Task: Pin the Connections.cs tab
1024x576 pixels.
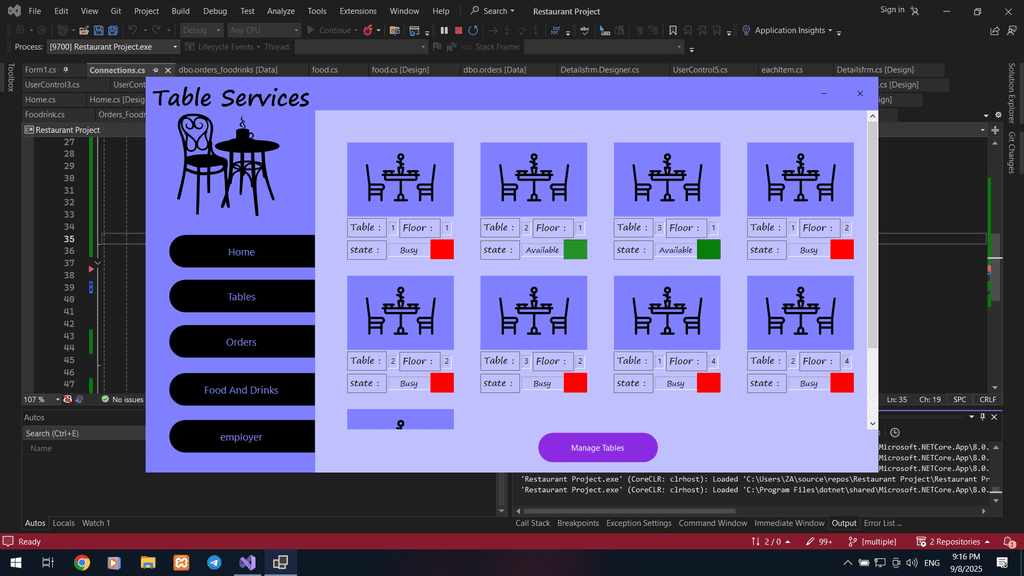Action: [x=156, y=70]
